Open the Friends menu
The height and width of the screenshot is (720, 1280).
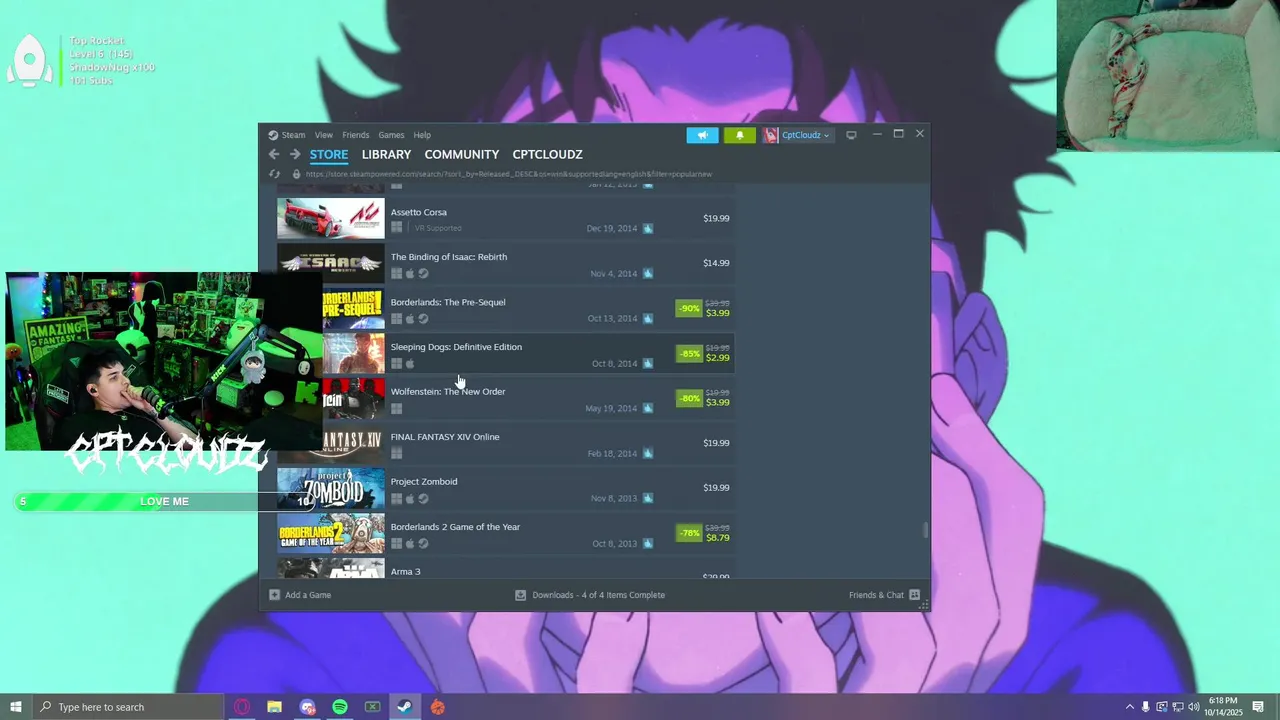point(356,135)
